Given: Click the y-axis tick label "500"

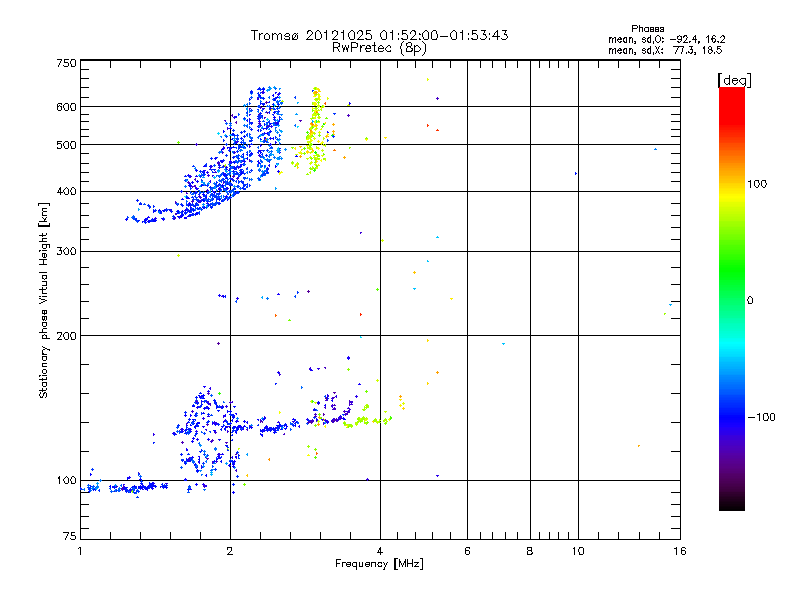Looking at the screenshot, I should (x=67, y=145).
